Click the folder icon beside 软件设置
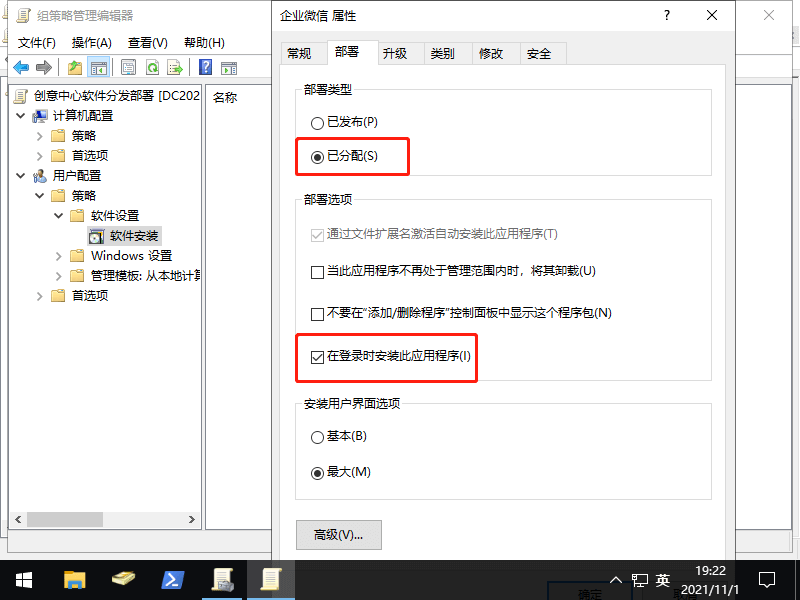The height and width of the screenshot is (600, 800). [x=77, y=216]
